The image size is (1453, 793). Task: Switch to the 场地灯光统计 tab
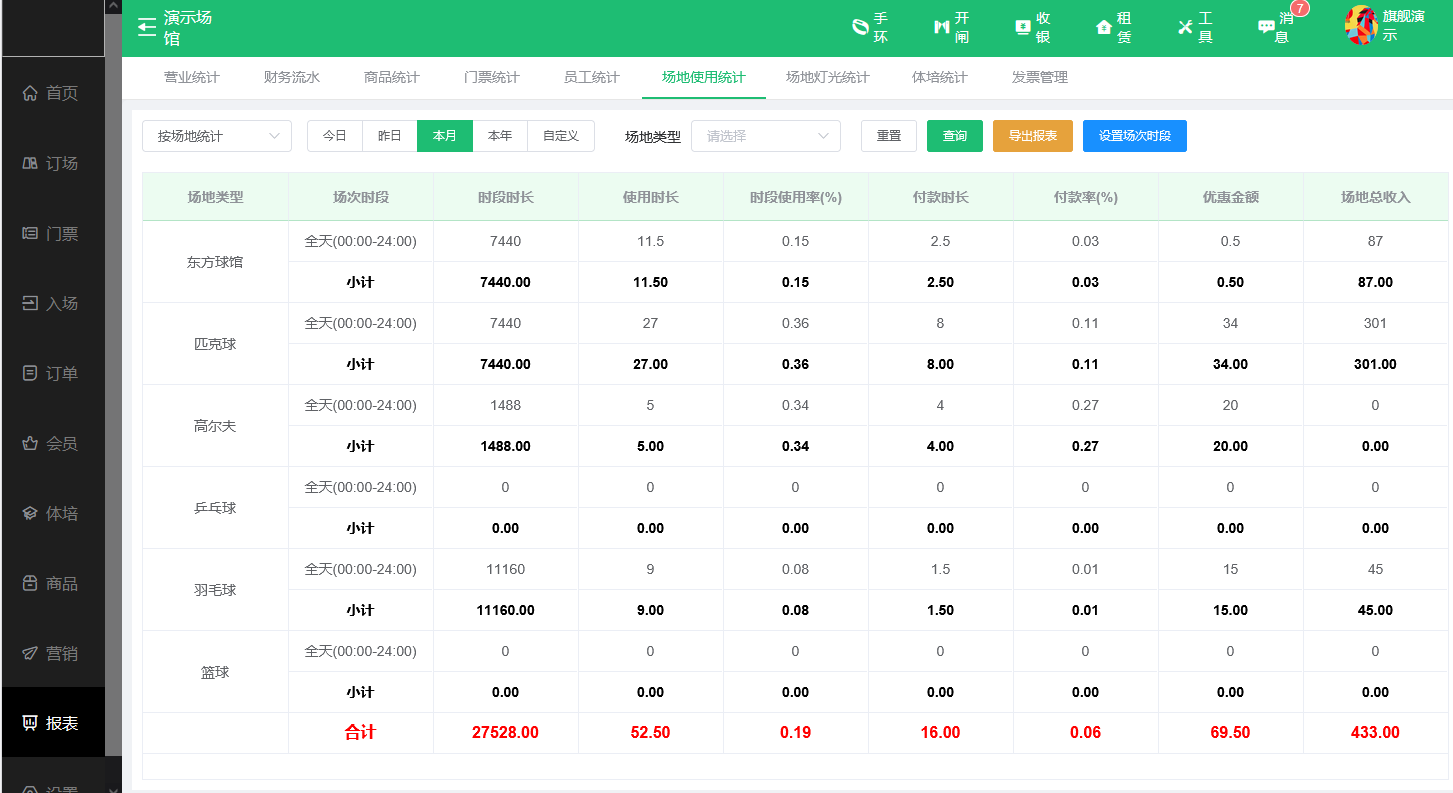827,77
